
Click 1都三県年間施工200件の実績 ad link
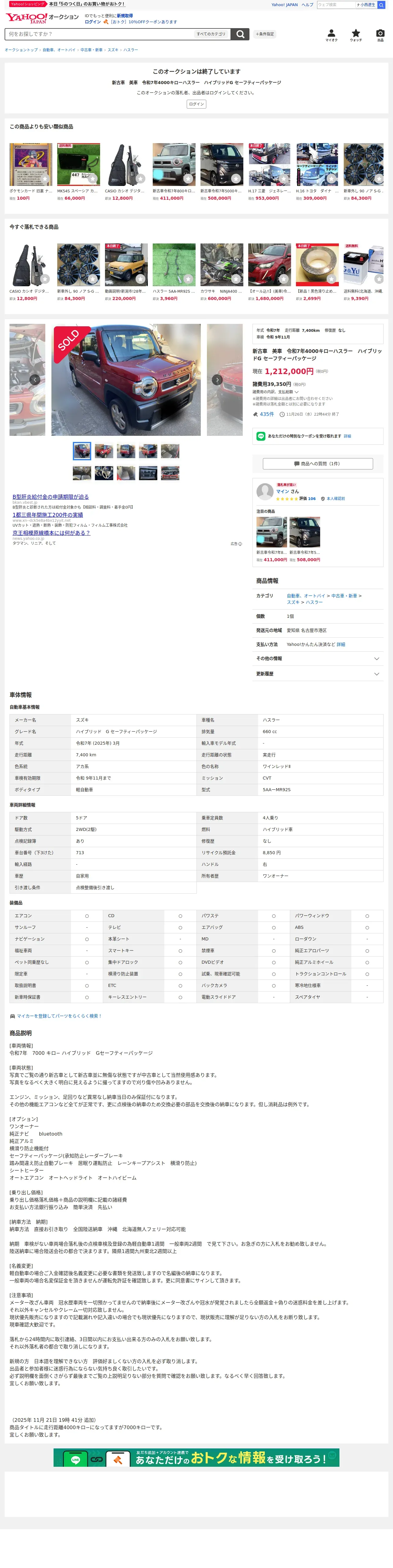pyautogui.click(x=47, y=515)
